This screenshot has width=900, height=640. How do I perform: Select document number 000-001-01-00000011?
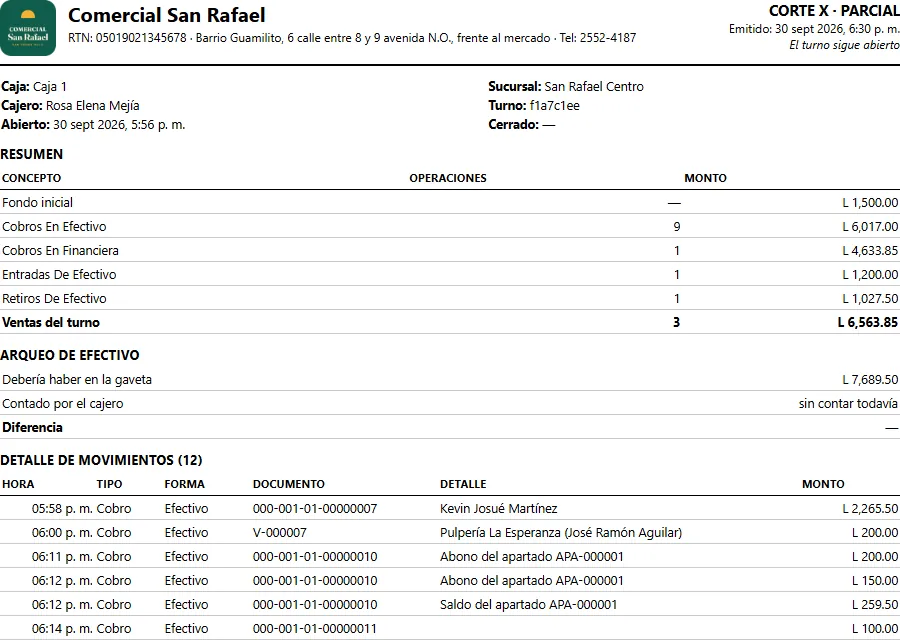tap(315, 629)
